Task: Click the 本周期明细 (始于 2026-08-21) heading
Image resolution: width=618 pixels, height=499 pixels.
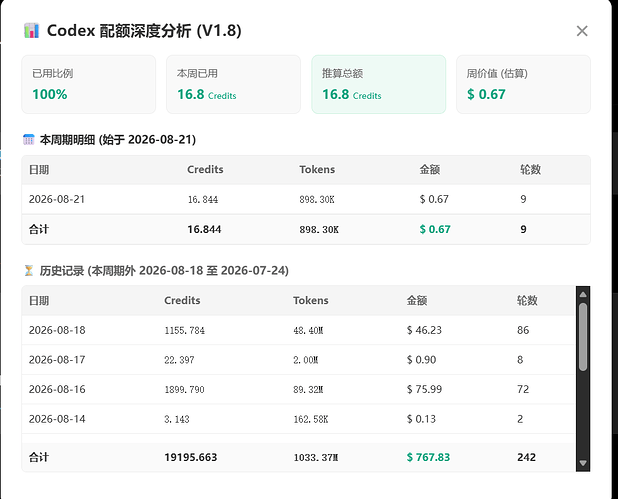Action: tap(117, 140)
